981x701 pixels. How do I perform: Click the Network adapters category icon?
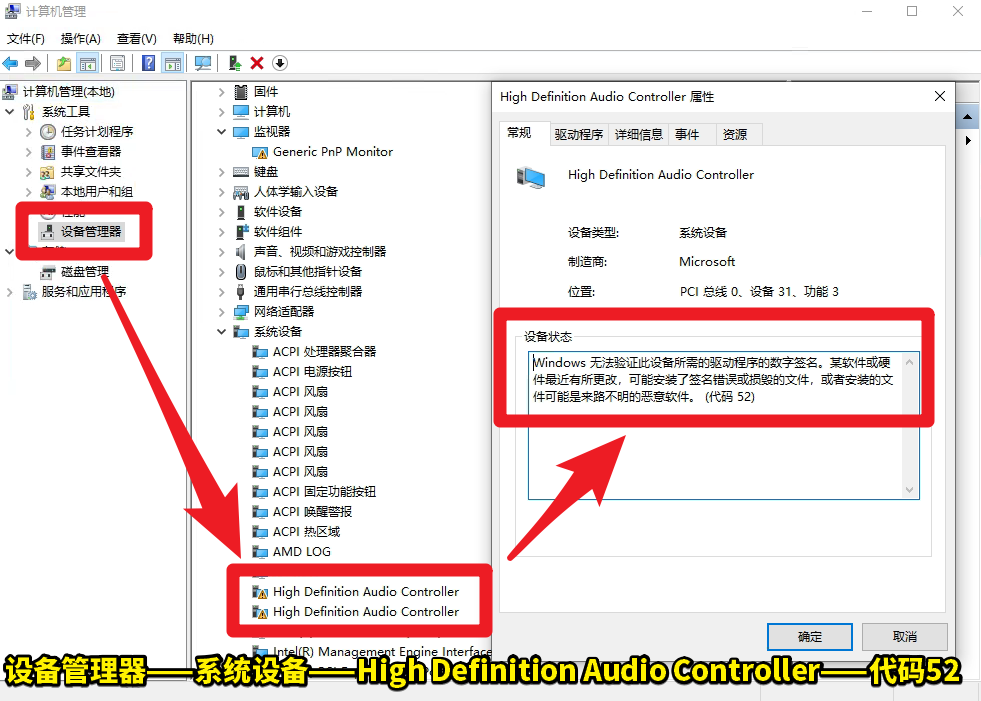pyautogui.click(x=241, y=312)
